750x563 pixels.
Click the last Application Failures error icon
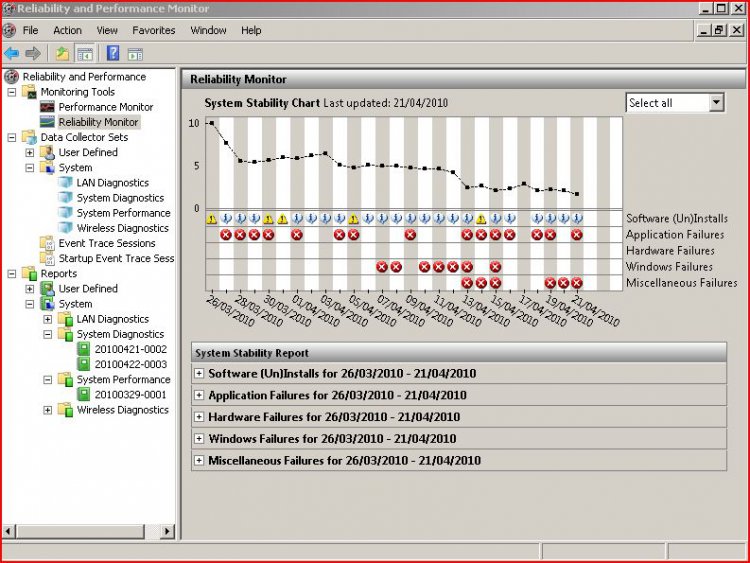577,235
